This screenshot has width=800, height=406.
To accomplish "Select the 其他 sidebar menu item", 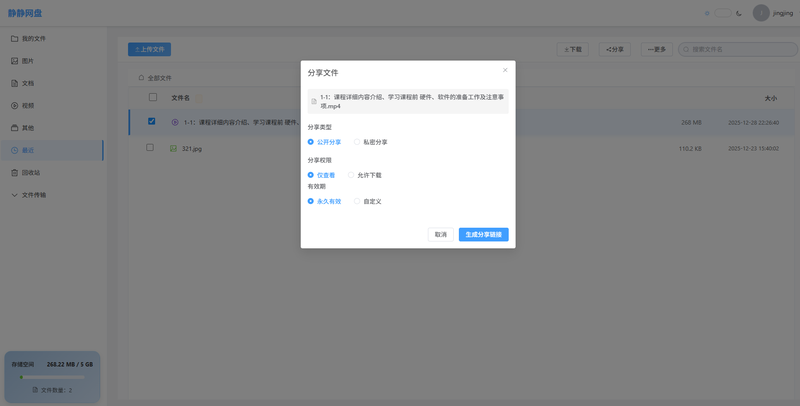I will coord(28,128).
